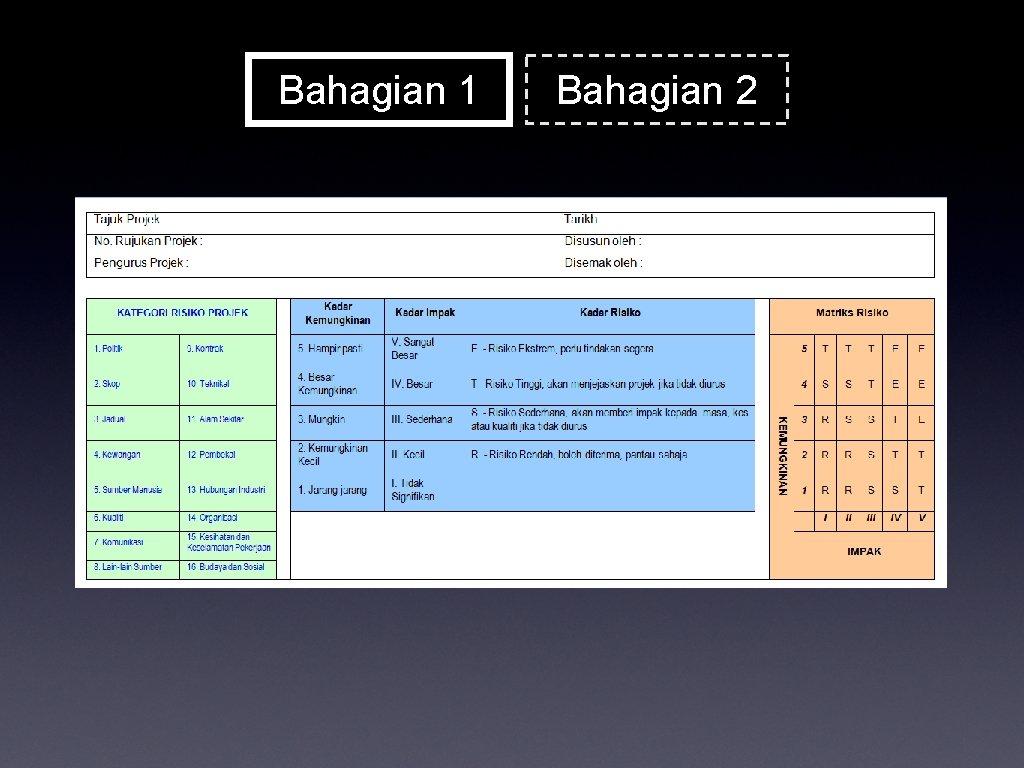1024x768 pixels.
Task: Click category 3. Jadual
Action: pyautogui.click(x=109, y=419)
